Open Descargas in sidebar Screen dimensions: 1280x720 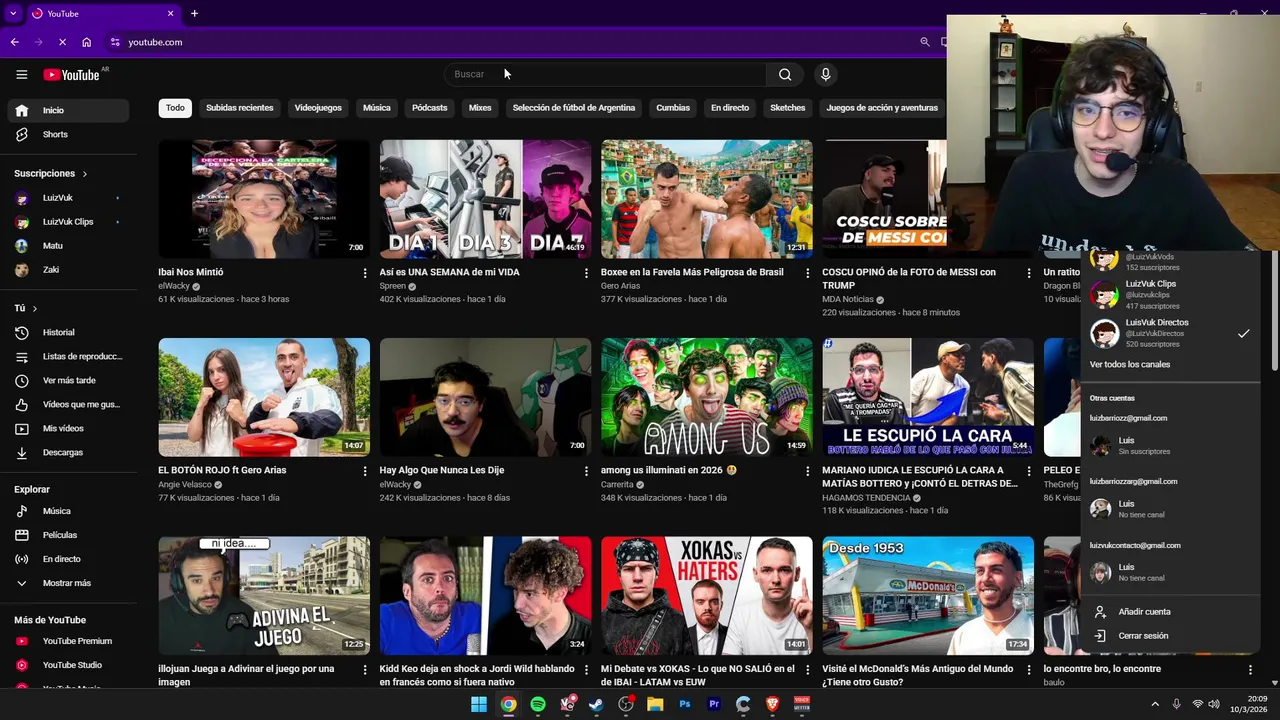(x=68, y=452)
